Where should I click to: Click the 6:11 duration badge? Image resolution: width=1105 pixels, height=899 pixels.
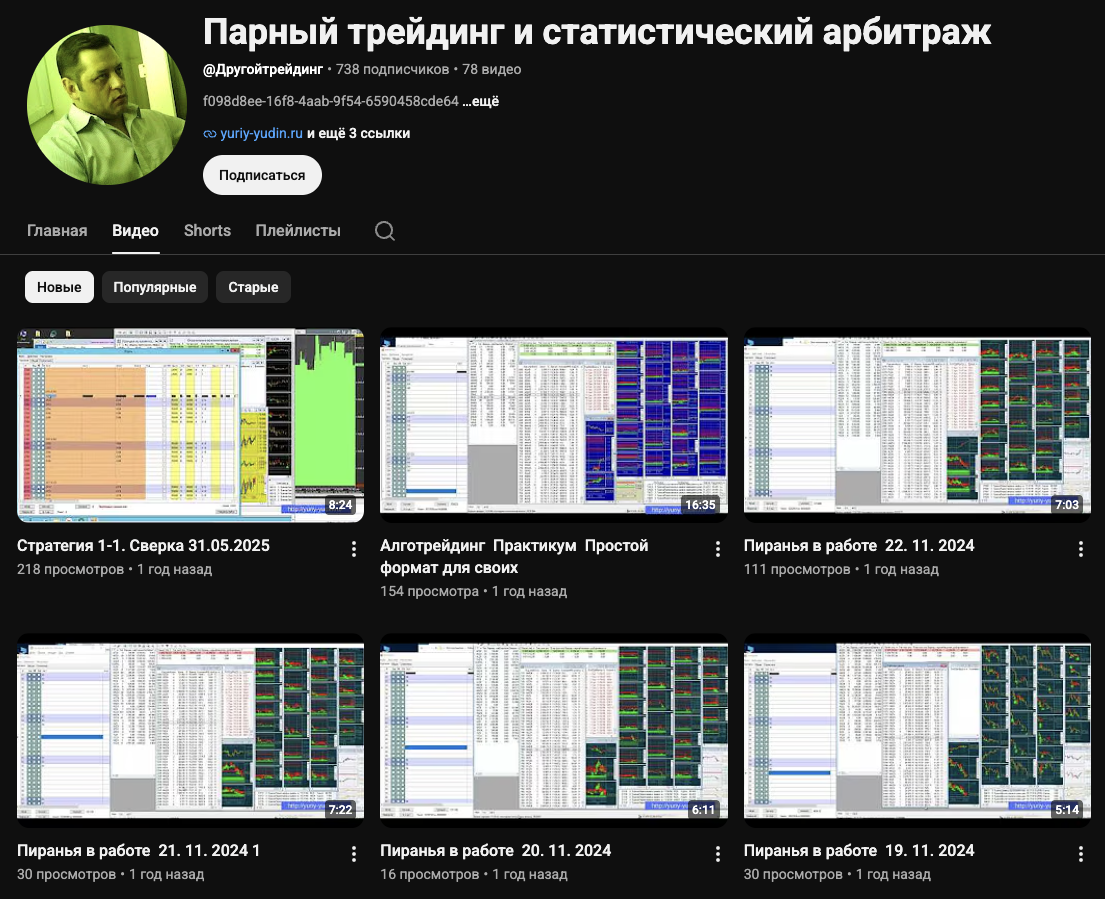[x=703, y=810]
